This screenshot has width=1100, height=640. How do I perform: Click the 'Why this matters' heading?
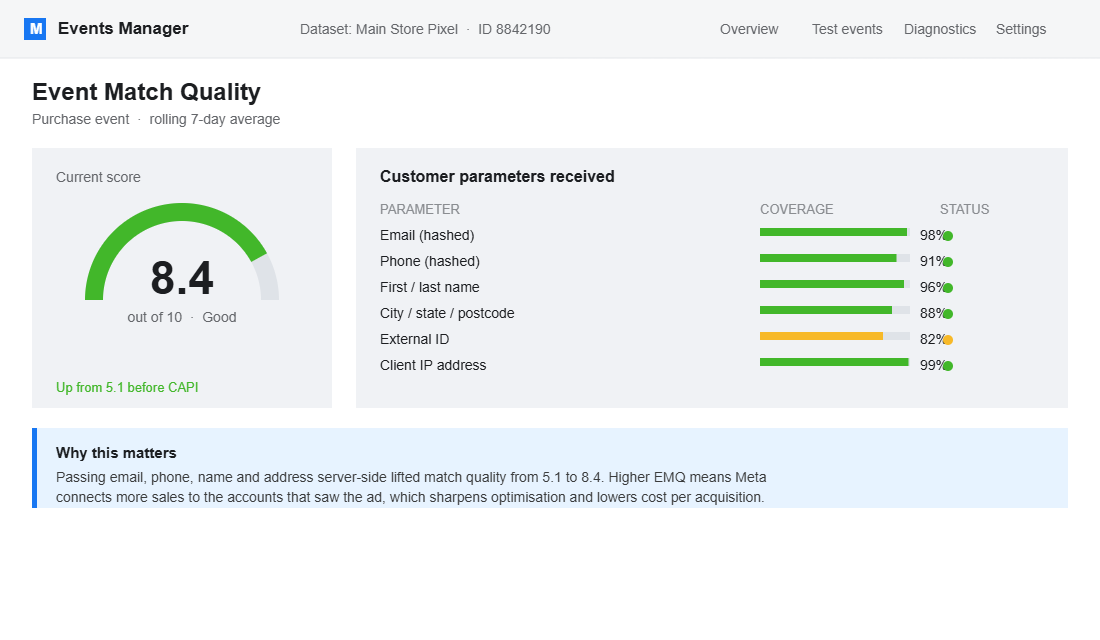pos(116,453)
